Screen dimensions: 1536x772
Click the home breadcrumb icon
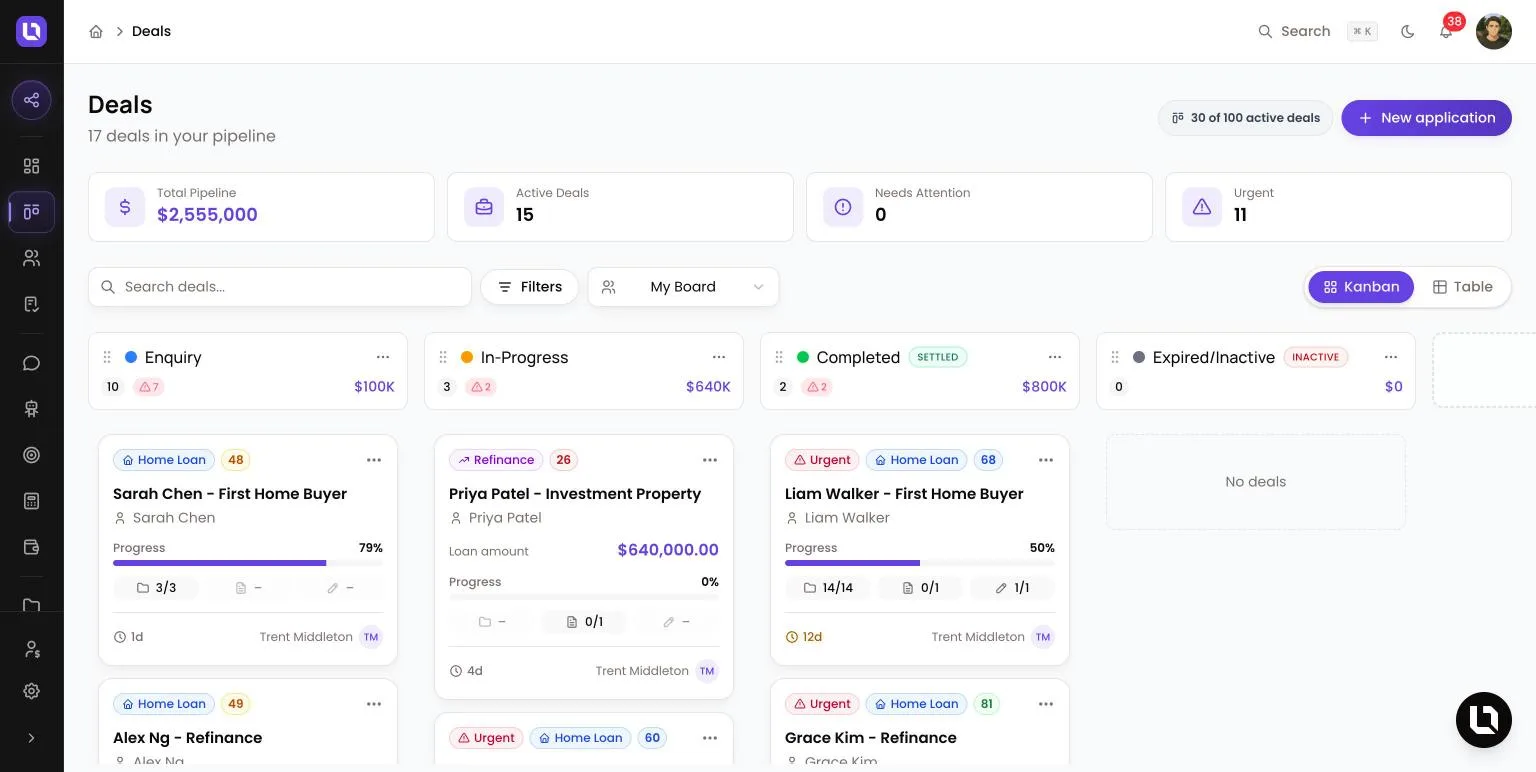[96, 31]
